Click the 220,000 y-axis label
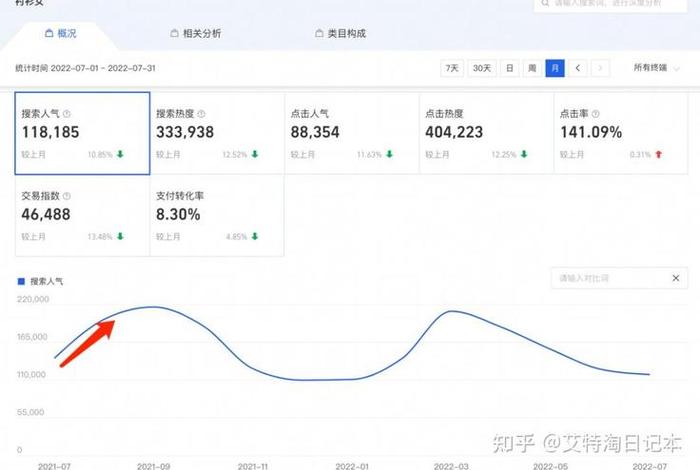The height and width of the screenshot is (470, 700). click(x=33, y=299)
